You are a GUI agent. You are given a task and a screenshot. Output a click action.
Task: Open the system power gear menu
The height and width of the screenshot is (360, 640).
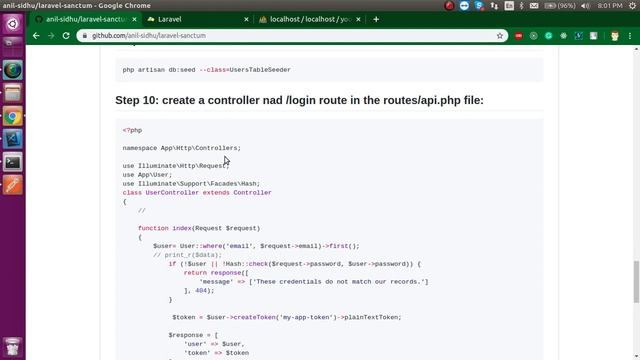[633, 6]
